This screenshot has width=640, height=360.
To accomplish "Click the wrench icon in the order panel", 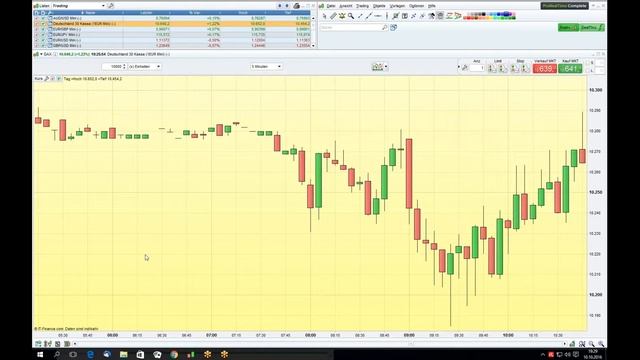I will click(x=464, y=68).
